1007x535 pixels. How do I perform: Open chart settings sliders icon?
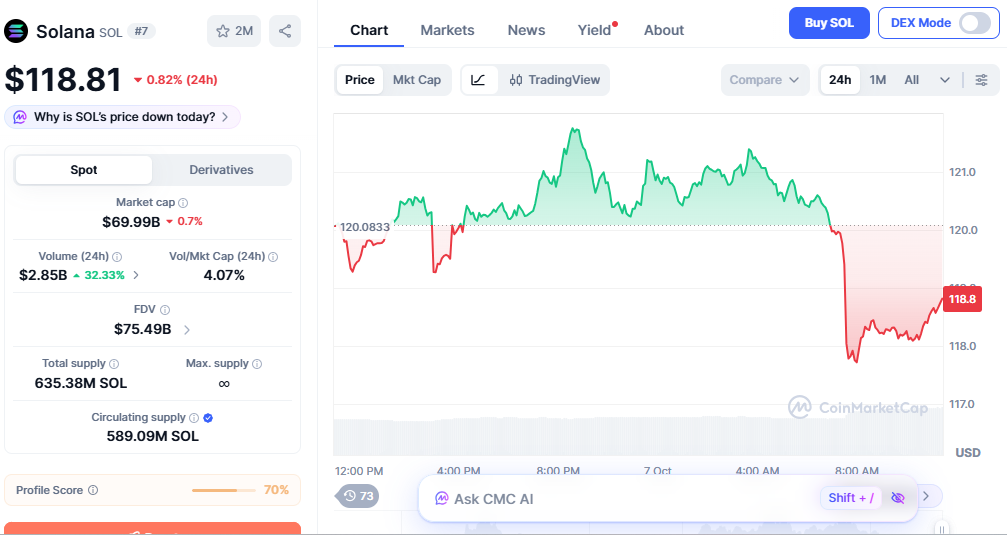pos(981,80)
